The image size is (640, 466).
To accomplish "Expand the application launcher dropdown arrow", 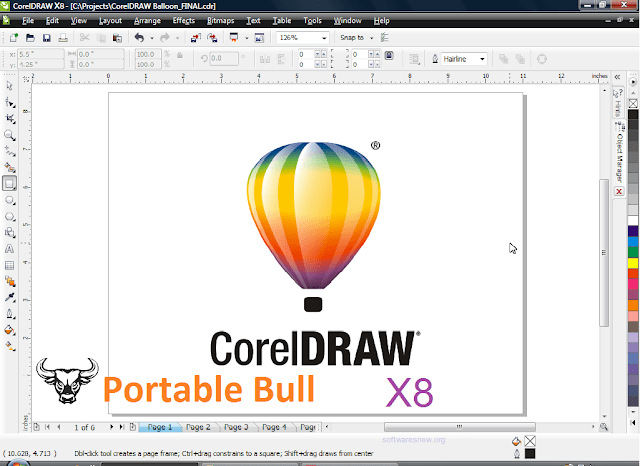I will [x=247, y=38].
